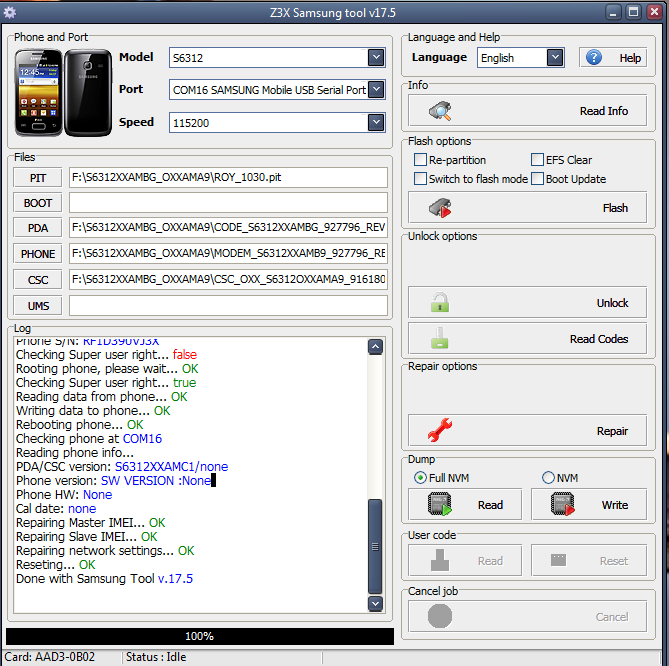Click the BOOT file button
Screen dimensions: 669x666
point(38,203)
